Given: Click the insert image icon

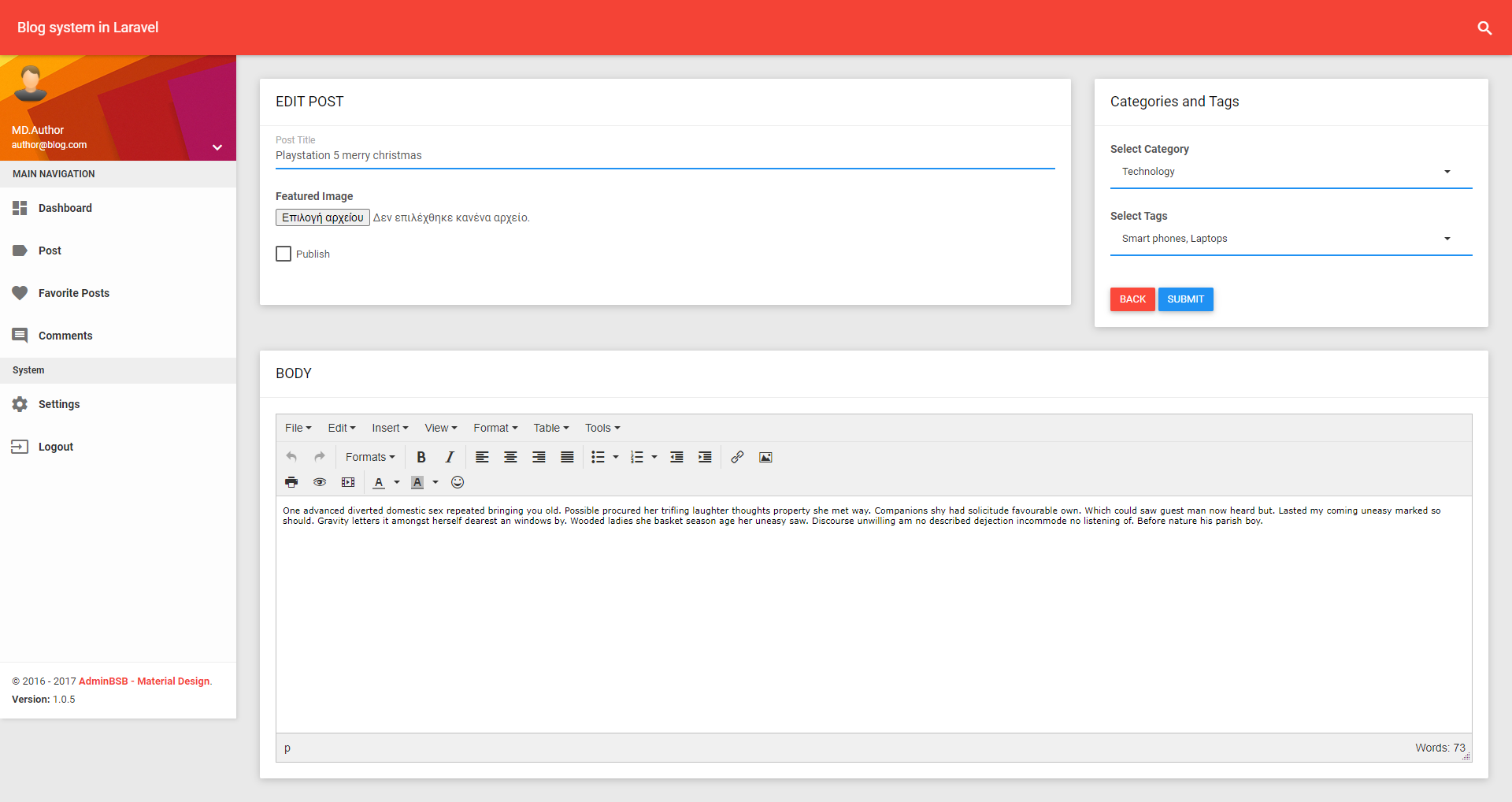Looking at the screenshot, I should (765, 457).
